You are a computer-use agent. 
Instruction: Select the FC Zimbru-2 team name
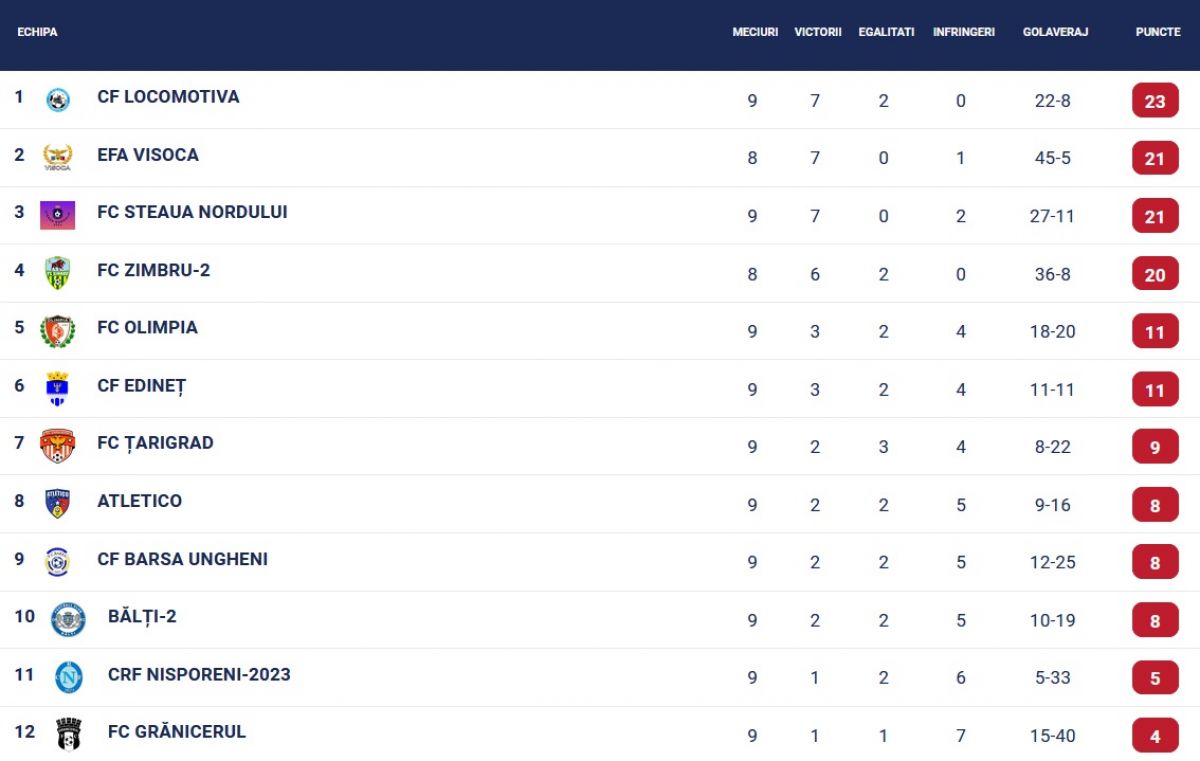[153, 270]
